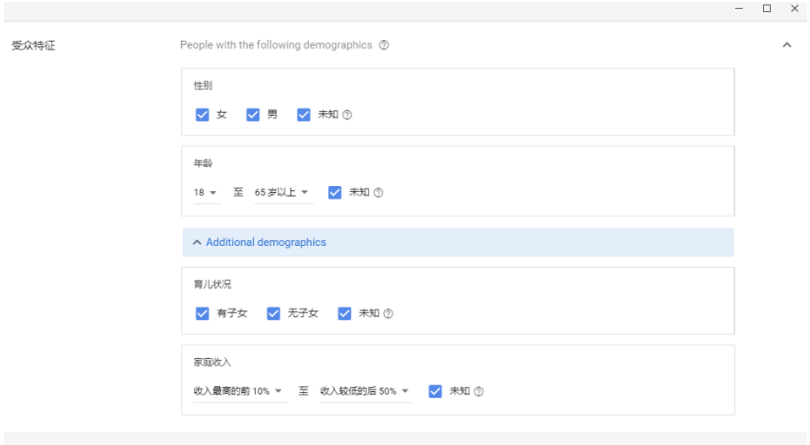Click help icon beside demographics heading
Viewport: 810px width, 445px height.
(x=384, y=45)
